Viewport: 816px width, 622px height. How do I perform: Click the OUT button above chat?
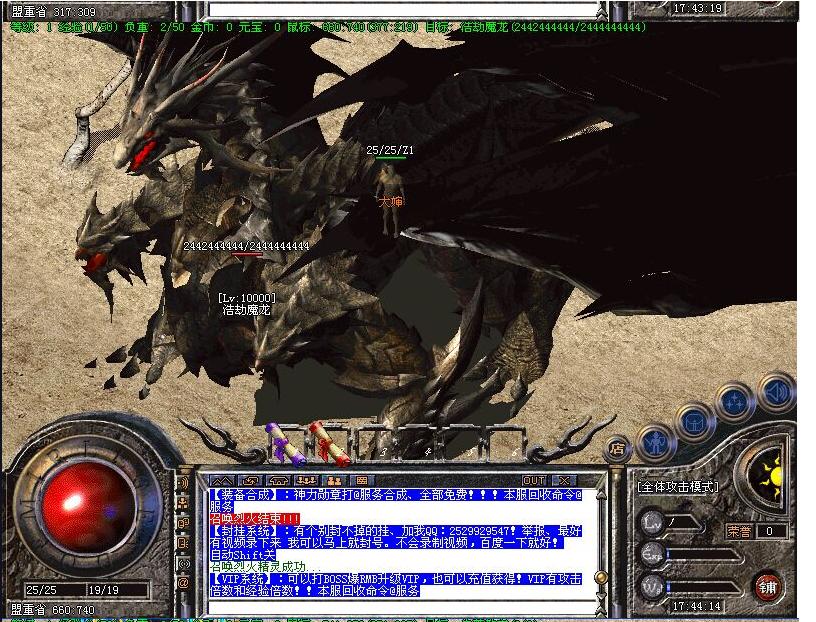[534, 481]
